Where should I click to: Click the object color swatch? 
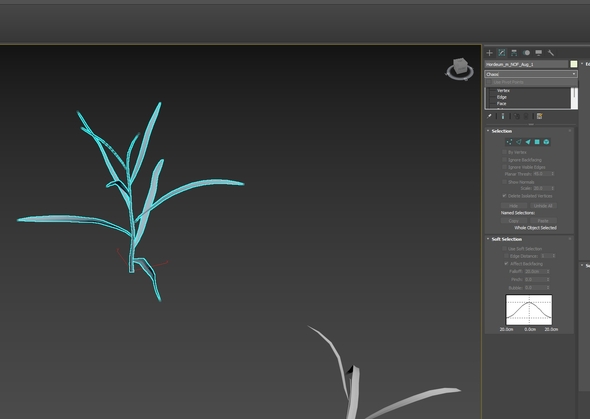pyautogui.click(x=573, y=64)
